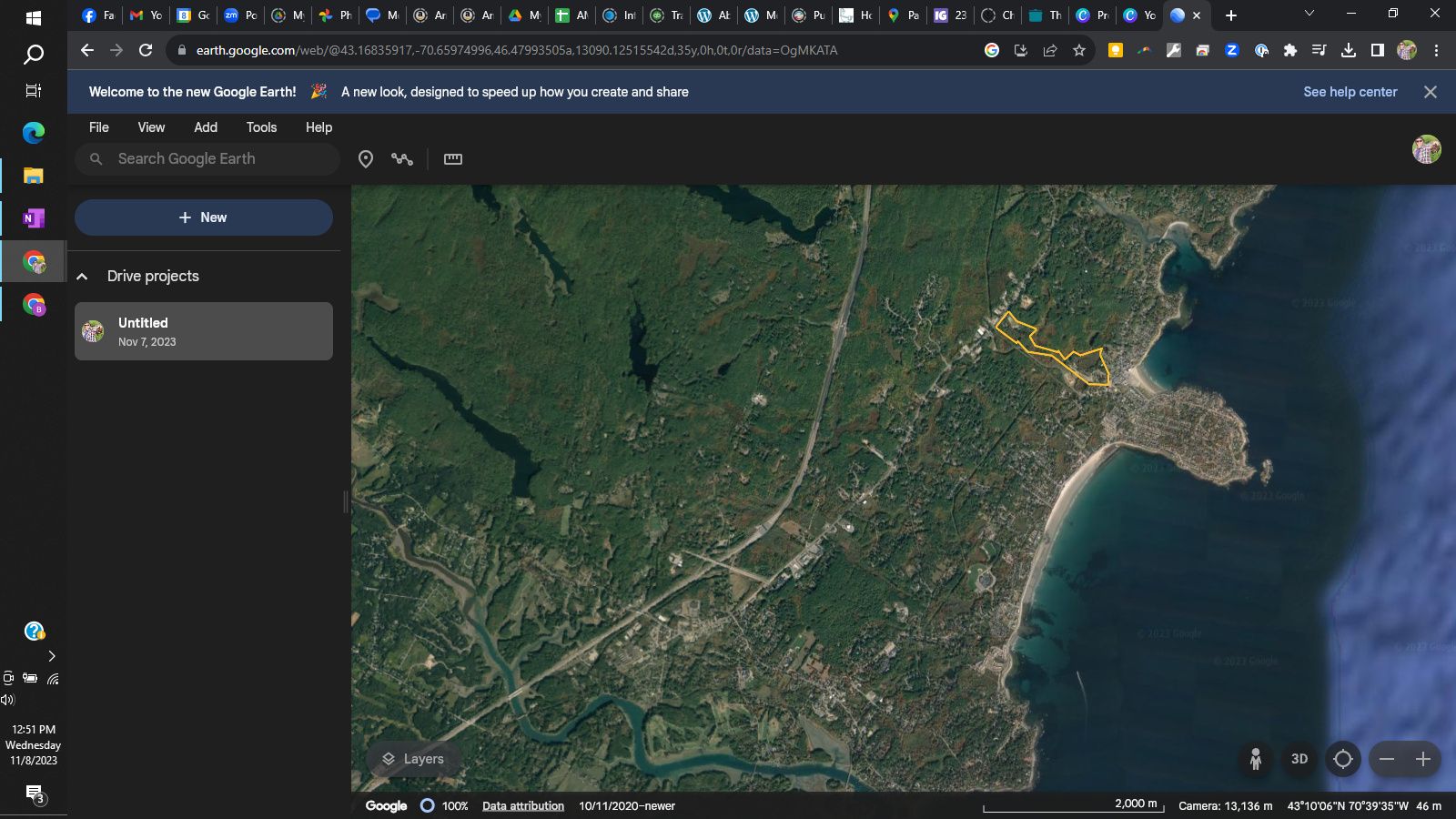Screen dimensions: 1456x819
Task: Open Wi-Fi network settings in system tray
Action: (53, 678)
